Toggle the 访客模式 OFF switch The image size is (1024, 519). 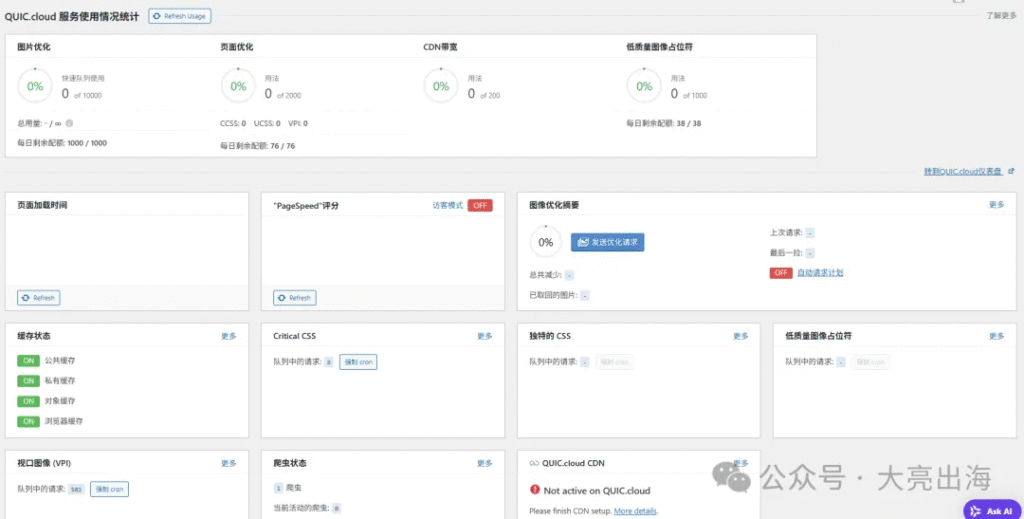tap(480, 205)
